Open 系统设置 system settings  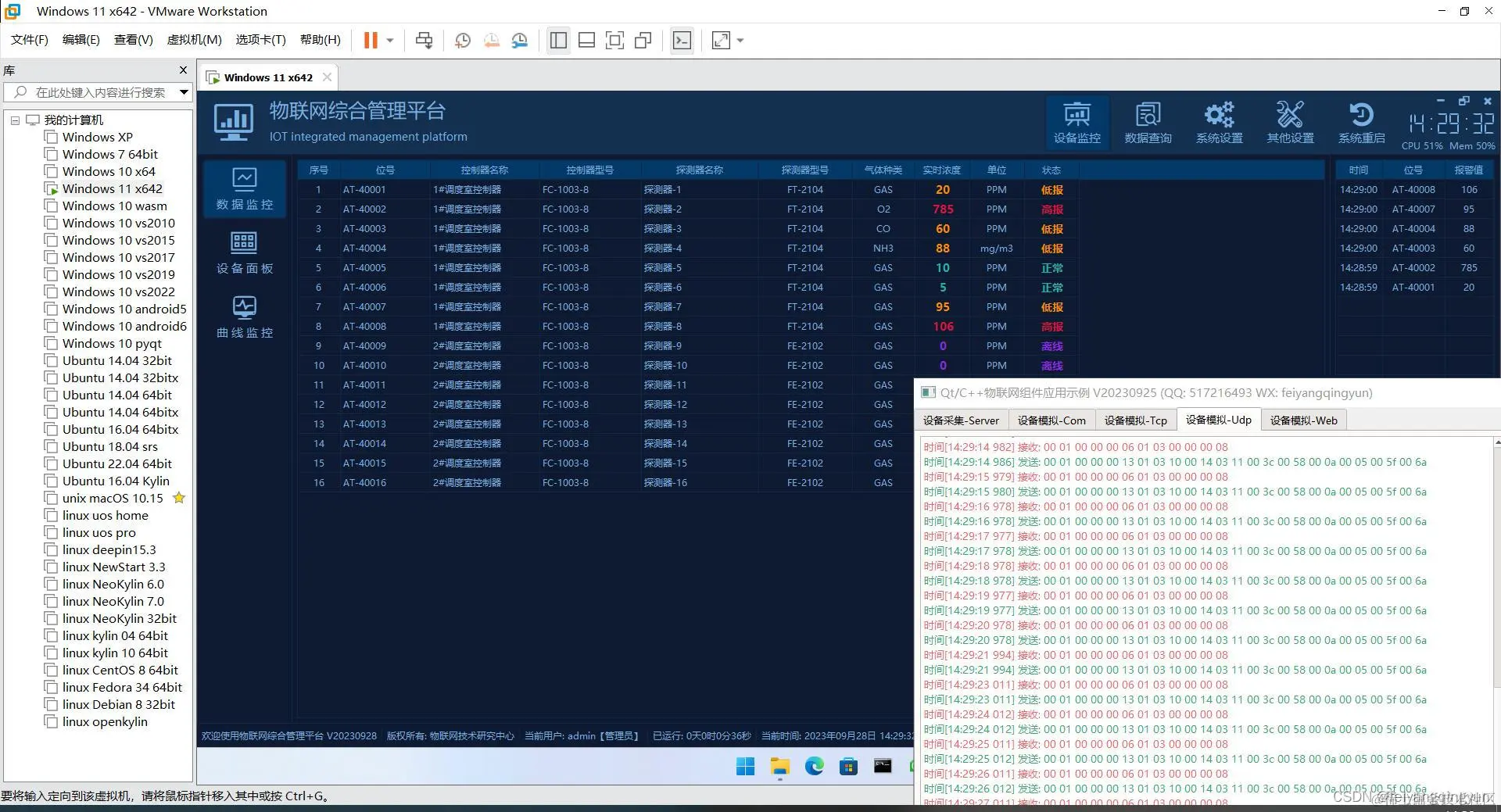click(1219, 122)
